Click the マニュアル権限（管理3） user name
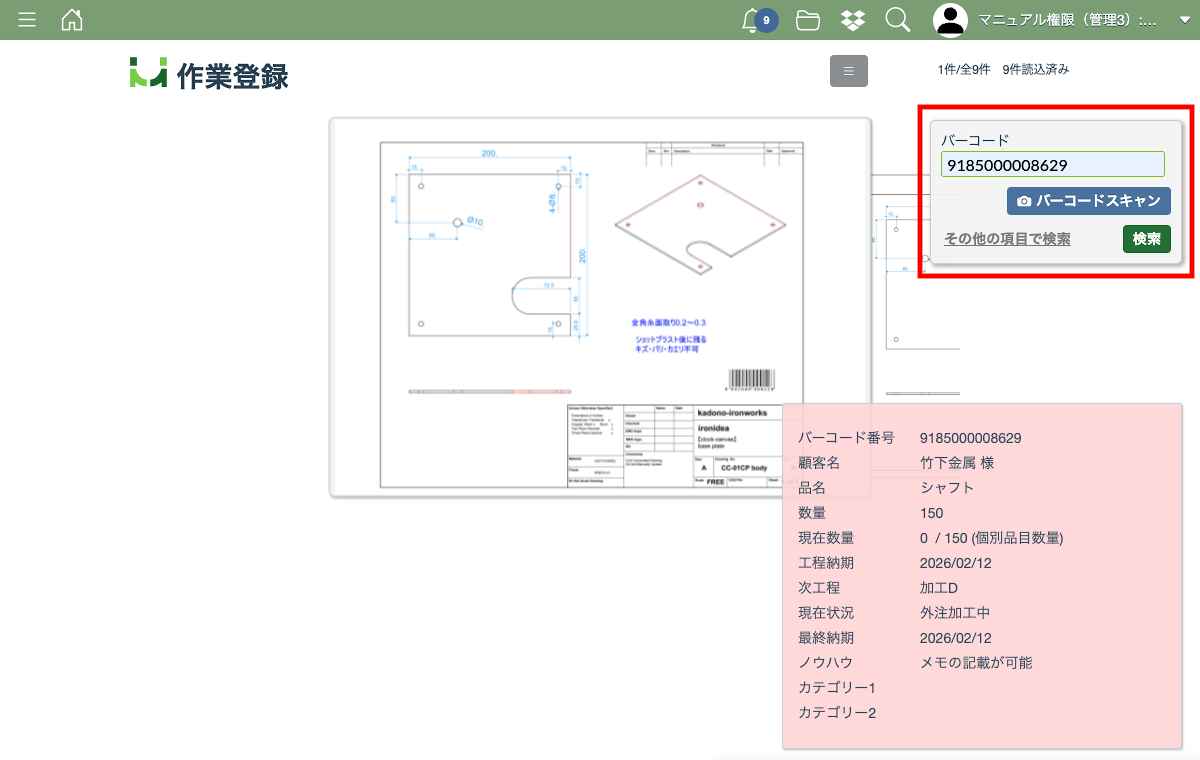 tap(1066, 20)
